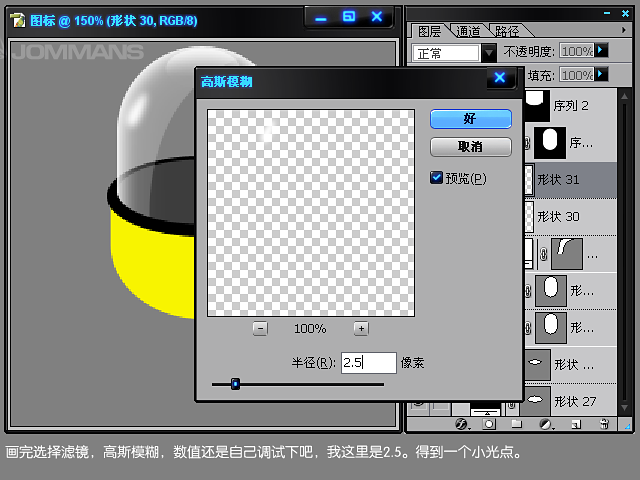Toggle the 预览 (Preview) checkbox
This screenshot has width=640, height=480.
pyautogui.click(x=436, y=178)
